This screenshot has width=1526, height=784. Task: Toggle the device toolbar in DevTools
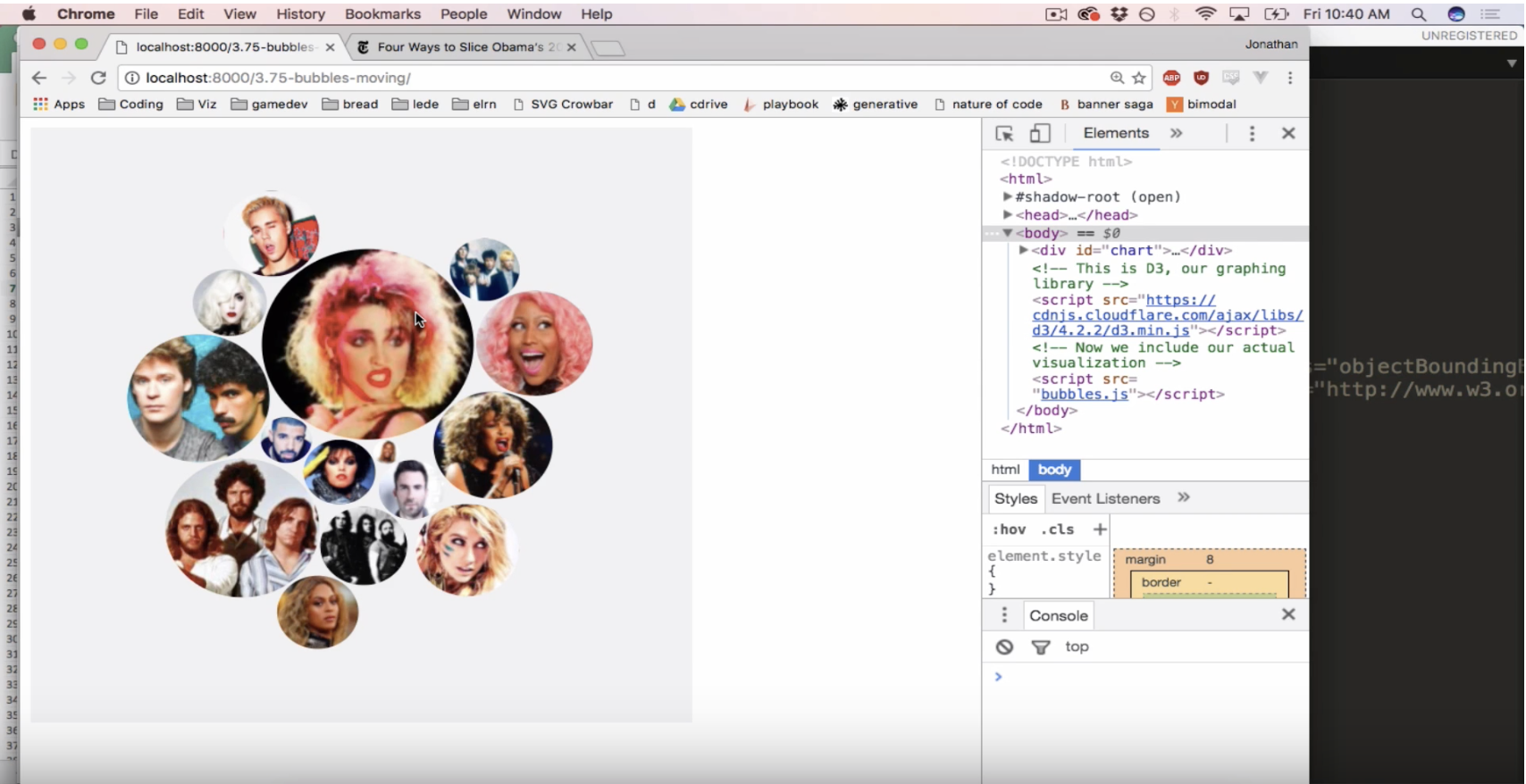pyautogui.click(x=1039, y=133)
